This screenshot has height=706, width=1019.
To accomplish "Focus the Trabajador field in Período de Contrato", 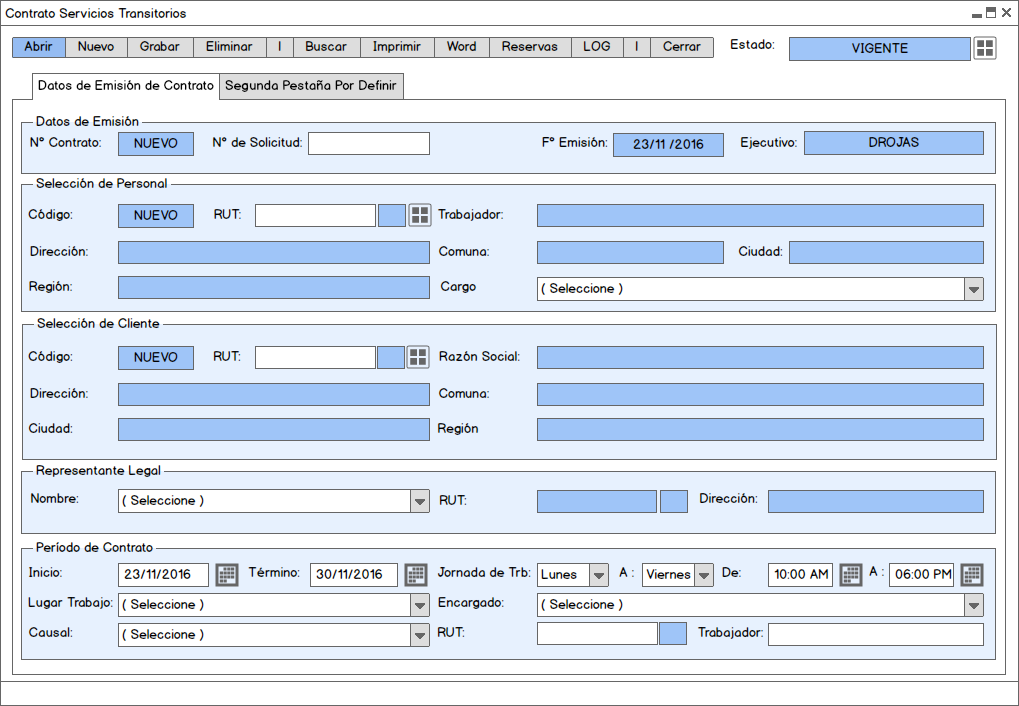I will pyautogui.click(x=875, y=634).
